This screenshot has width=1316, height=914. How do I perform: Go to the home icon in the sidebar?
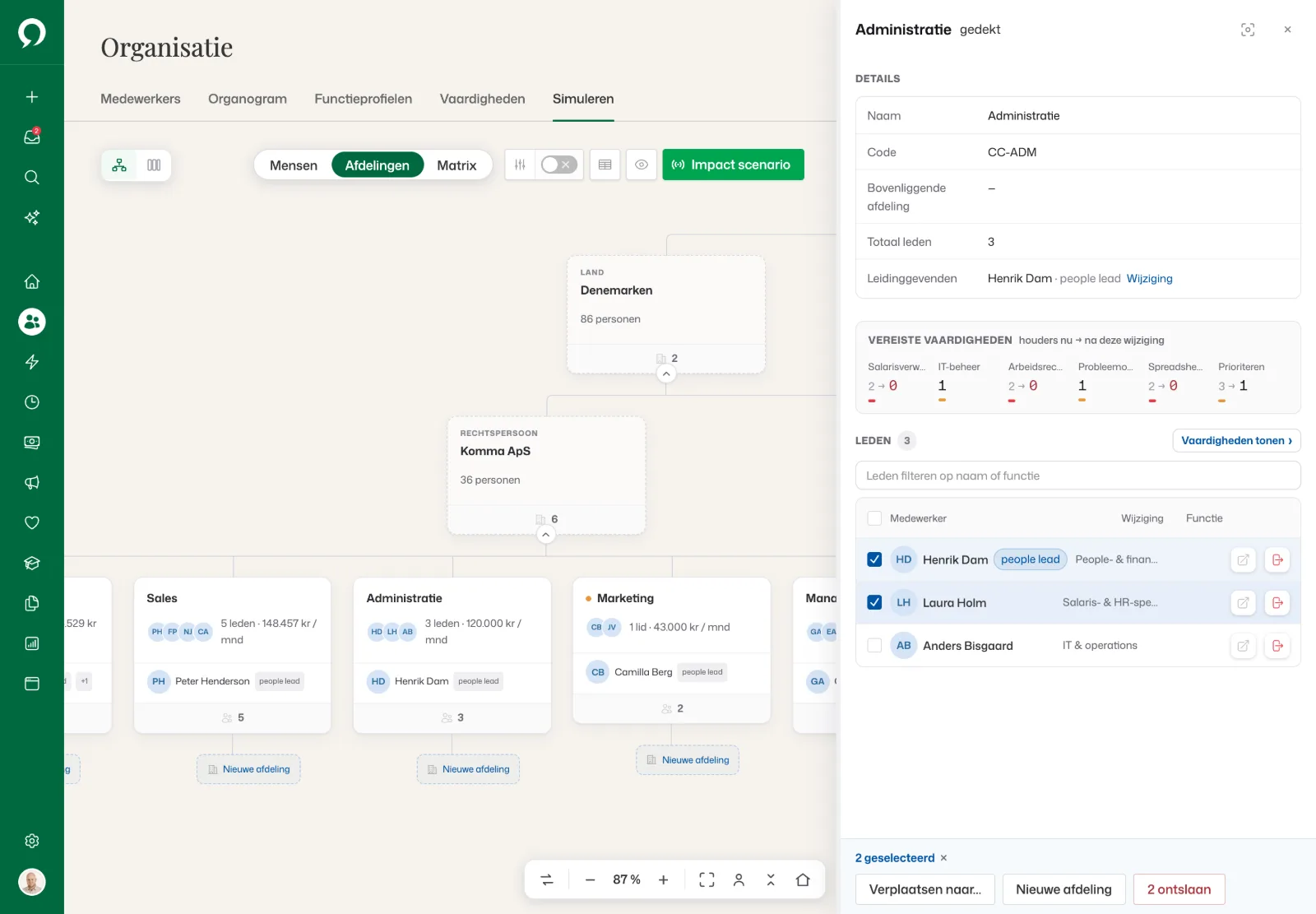click(31, 281)
